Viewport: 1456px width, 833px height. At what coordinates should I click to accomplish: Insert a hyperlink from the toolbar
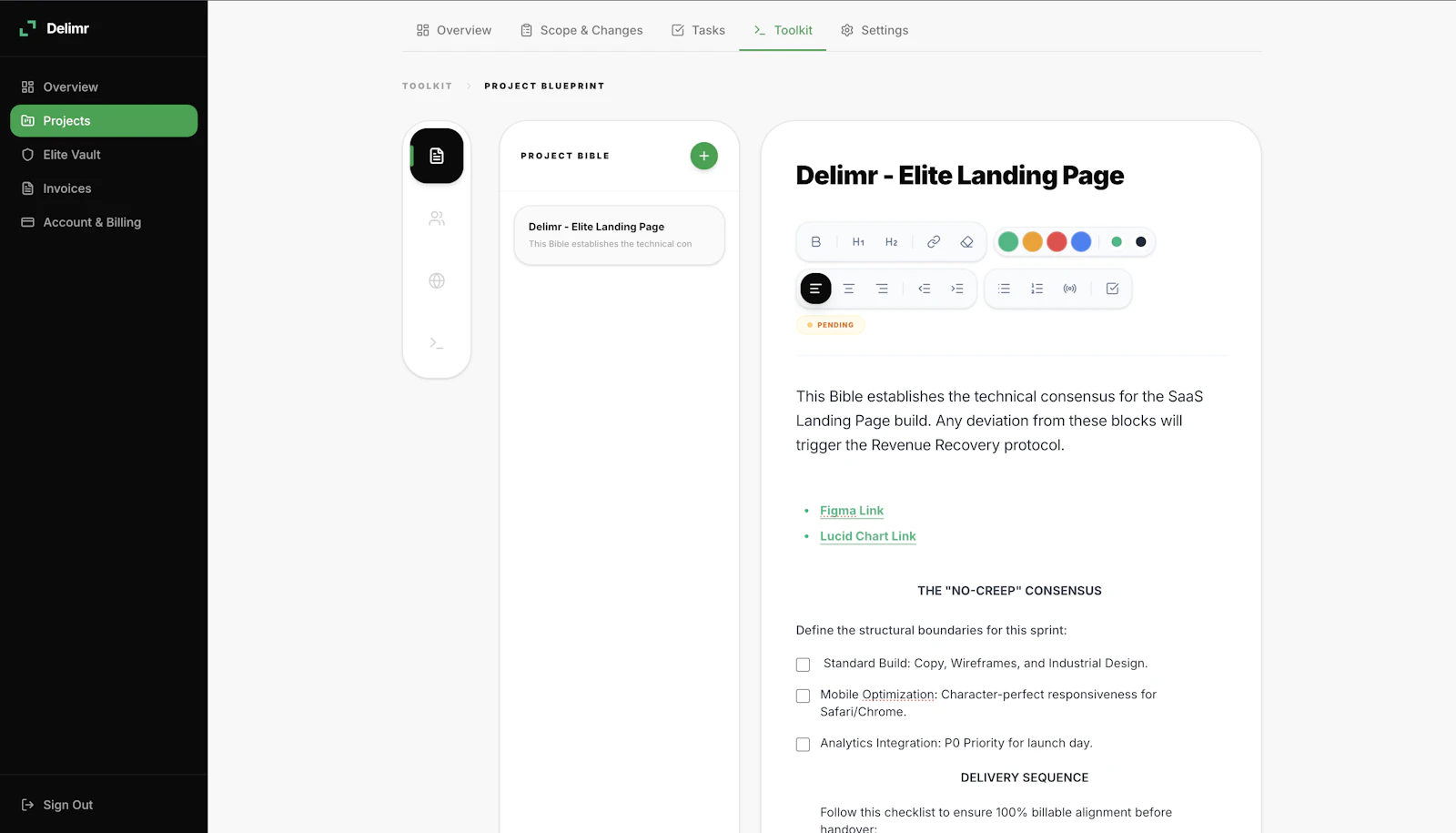point(934,242)
